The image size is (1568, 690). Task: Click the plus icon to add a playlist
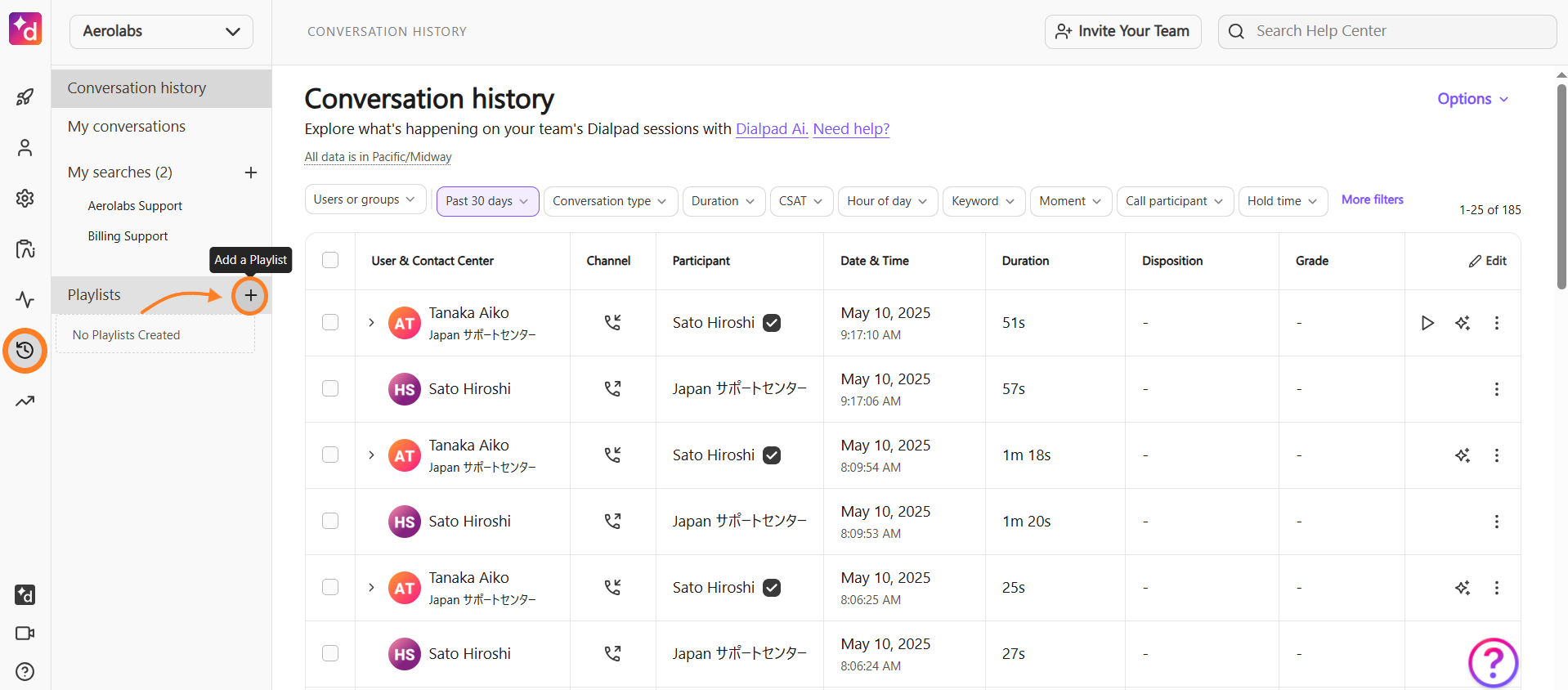click(x=250, y=295)
